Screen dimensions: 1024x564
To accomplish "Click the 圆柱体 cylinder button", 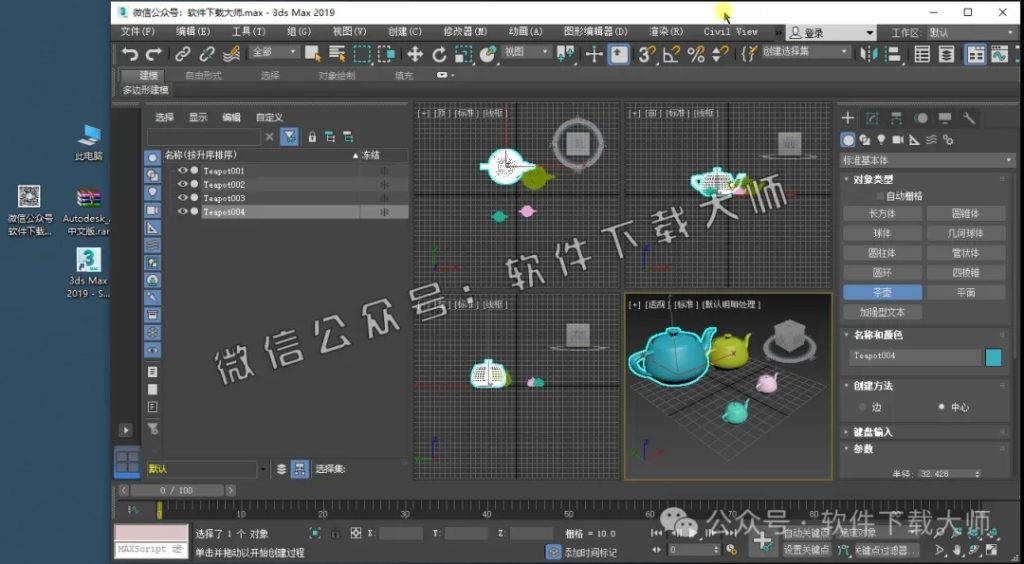I will 882,253.
